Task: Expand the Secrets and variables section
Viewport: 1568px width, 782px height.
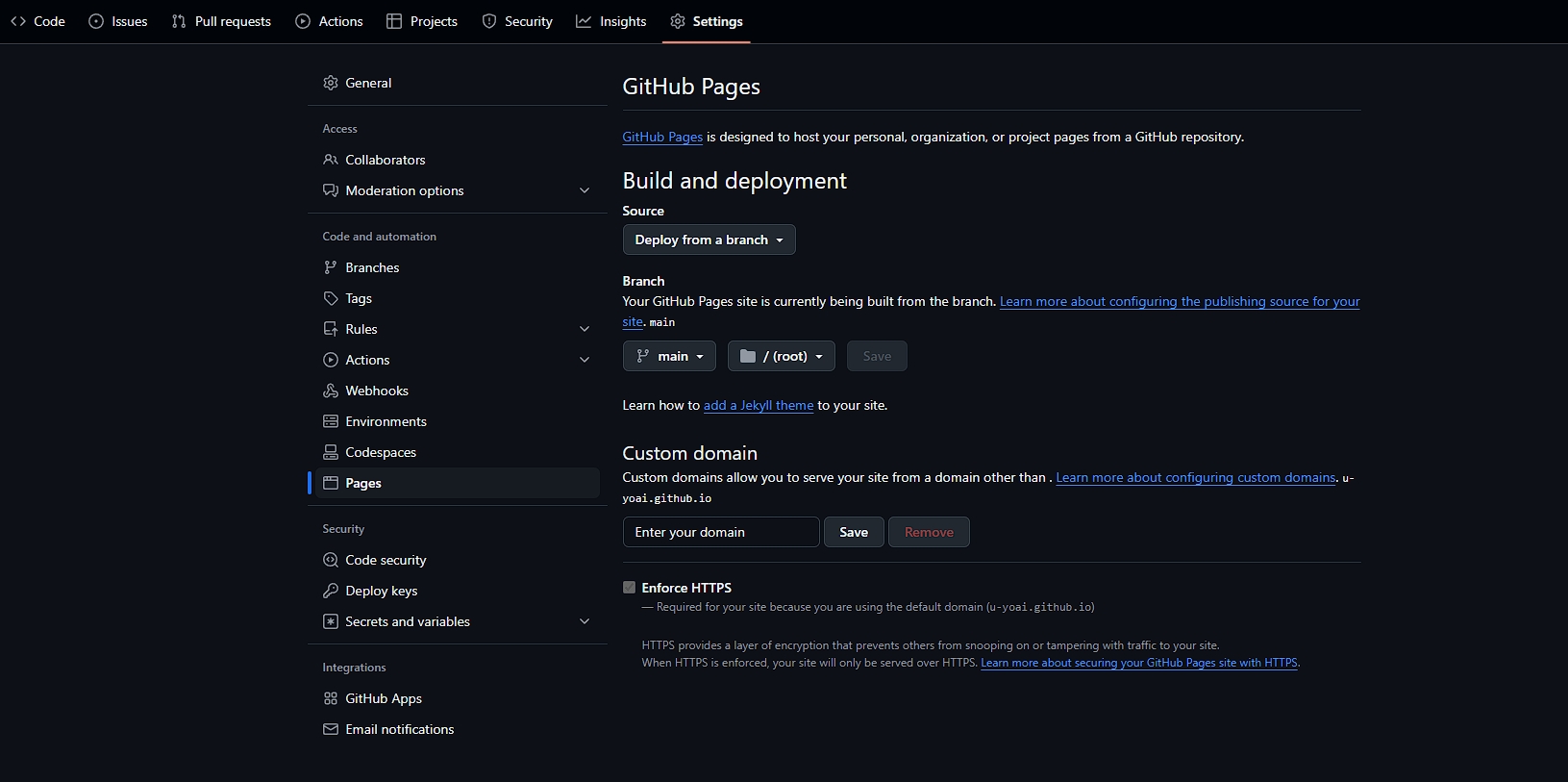Action: pos(585,621)
